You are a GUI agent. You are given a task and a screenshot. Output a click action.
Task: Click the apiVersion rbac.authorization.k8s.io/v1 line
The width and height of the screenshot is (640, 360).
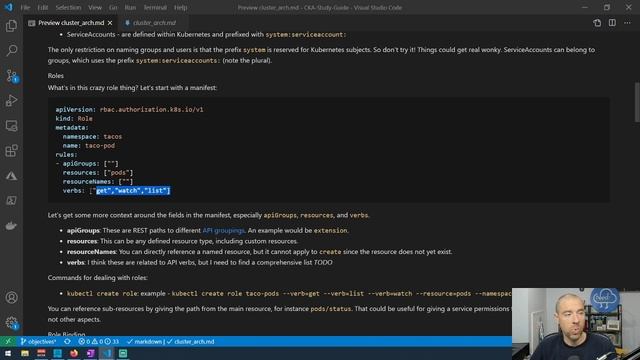129,109
